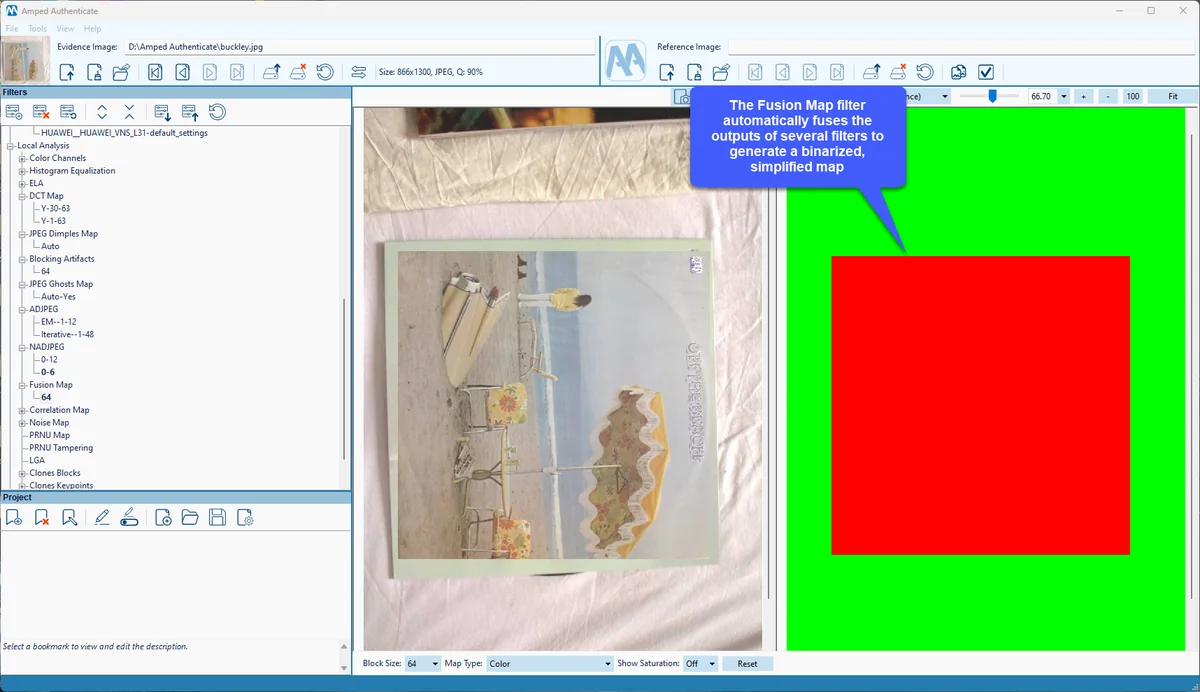Click the add bookmark icon in Project panel
The width and height of the screenshot is (1200, 692).
tap(14, 517)
